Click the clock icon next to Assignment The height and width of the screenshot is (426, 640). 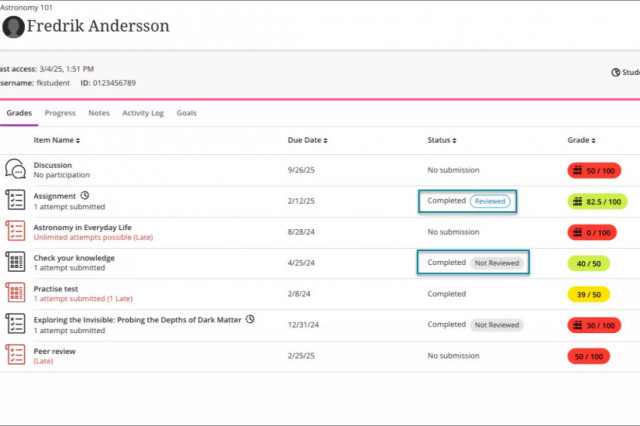84,195
